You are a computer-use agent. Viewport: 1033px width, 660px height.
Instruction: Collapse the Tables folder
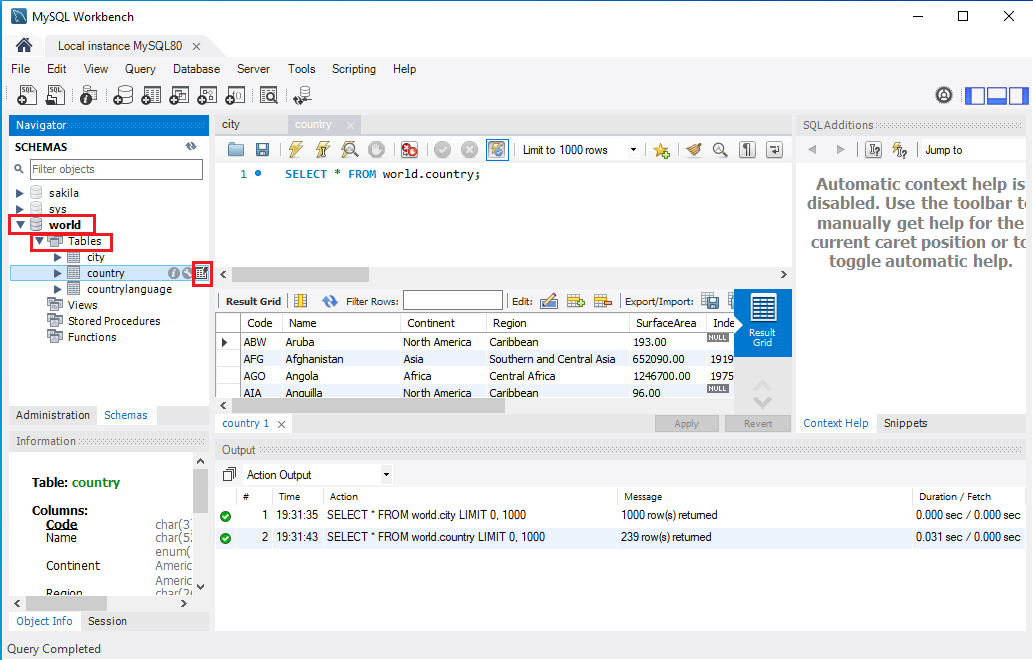[x=40, y=241]
